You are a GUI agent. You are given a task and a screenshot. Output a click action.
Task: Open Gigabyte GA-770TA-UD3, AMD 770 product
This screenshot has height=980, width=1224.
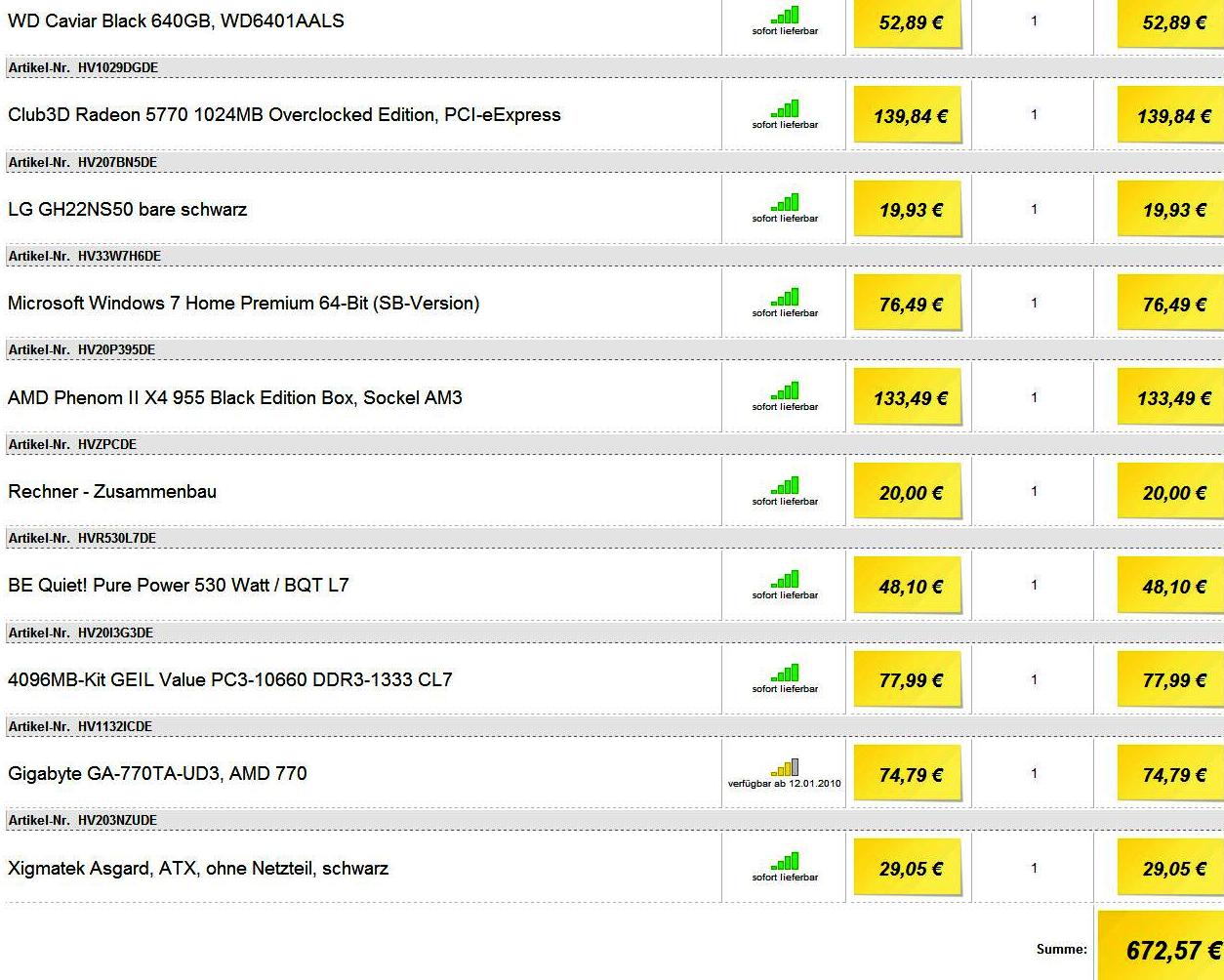[x=157, y=773]
